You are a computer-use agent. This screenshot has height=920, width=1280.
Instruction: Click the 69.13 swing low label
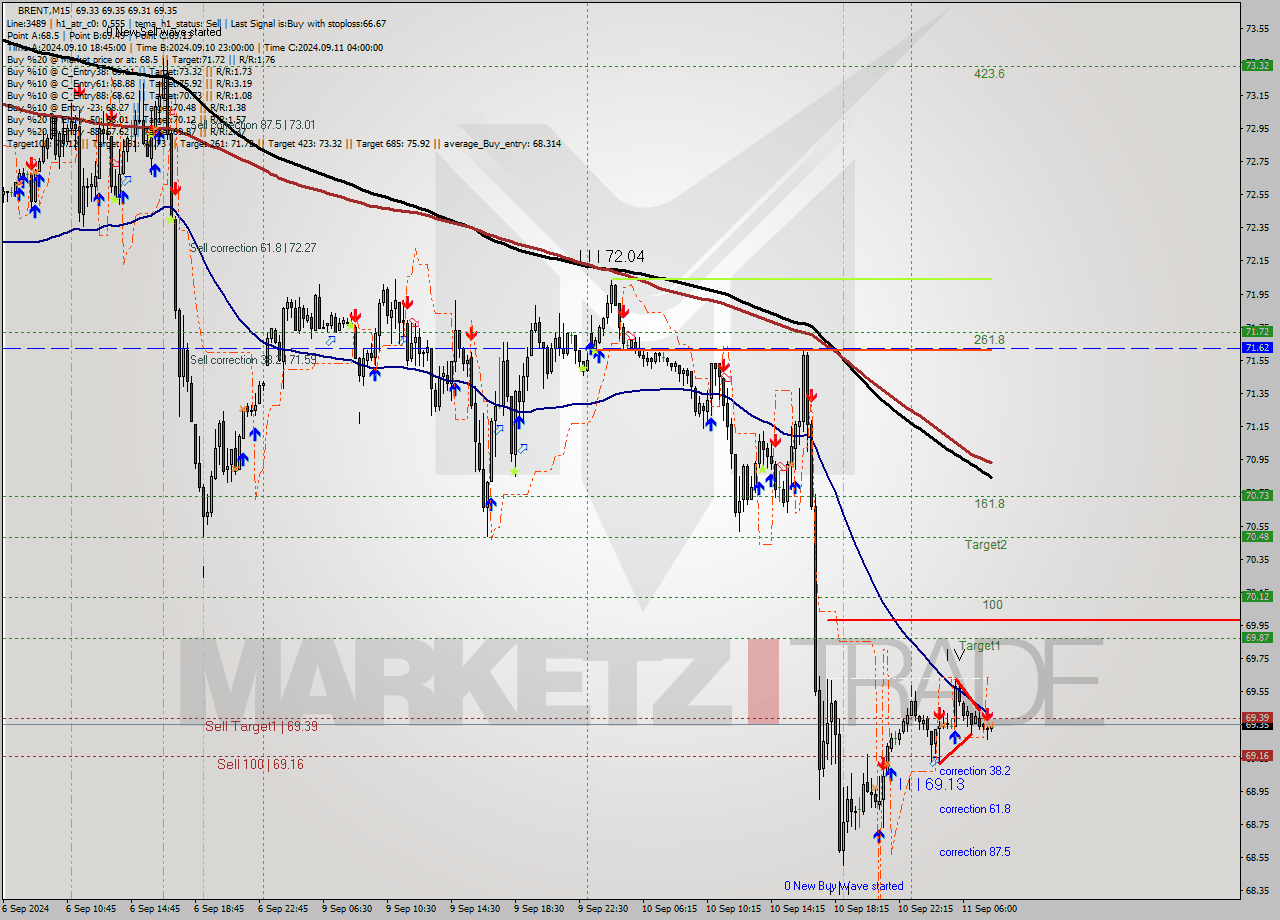click(944, 785)
